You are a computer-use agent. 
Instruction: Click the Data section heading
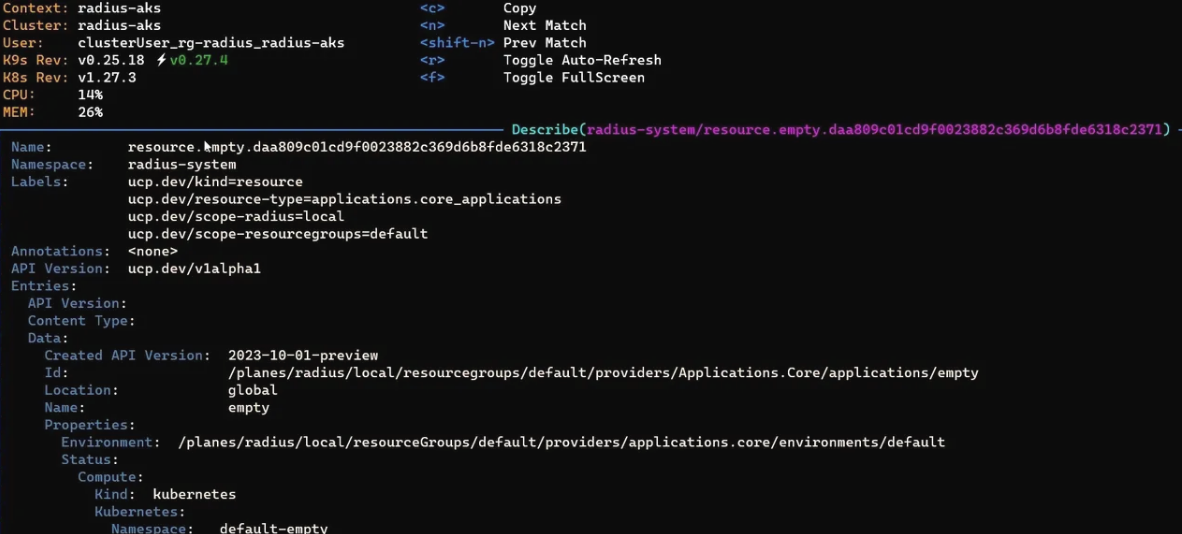tap(48, 338)
